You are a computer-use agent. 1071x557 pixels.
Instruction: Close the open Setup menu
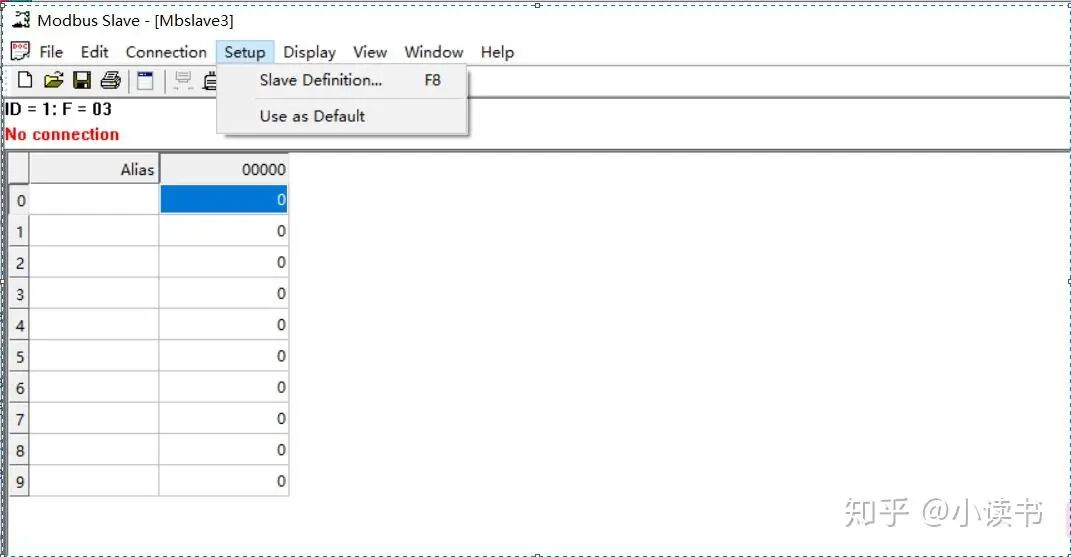click(x=245, y=52)
